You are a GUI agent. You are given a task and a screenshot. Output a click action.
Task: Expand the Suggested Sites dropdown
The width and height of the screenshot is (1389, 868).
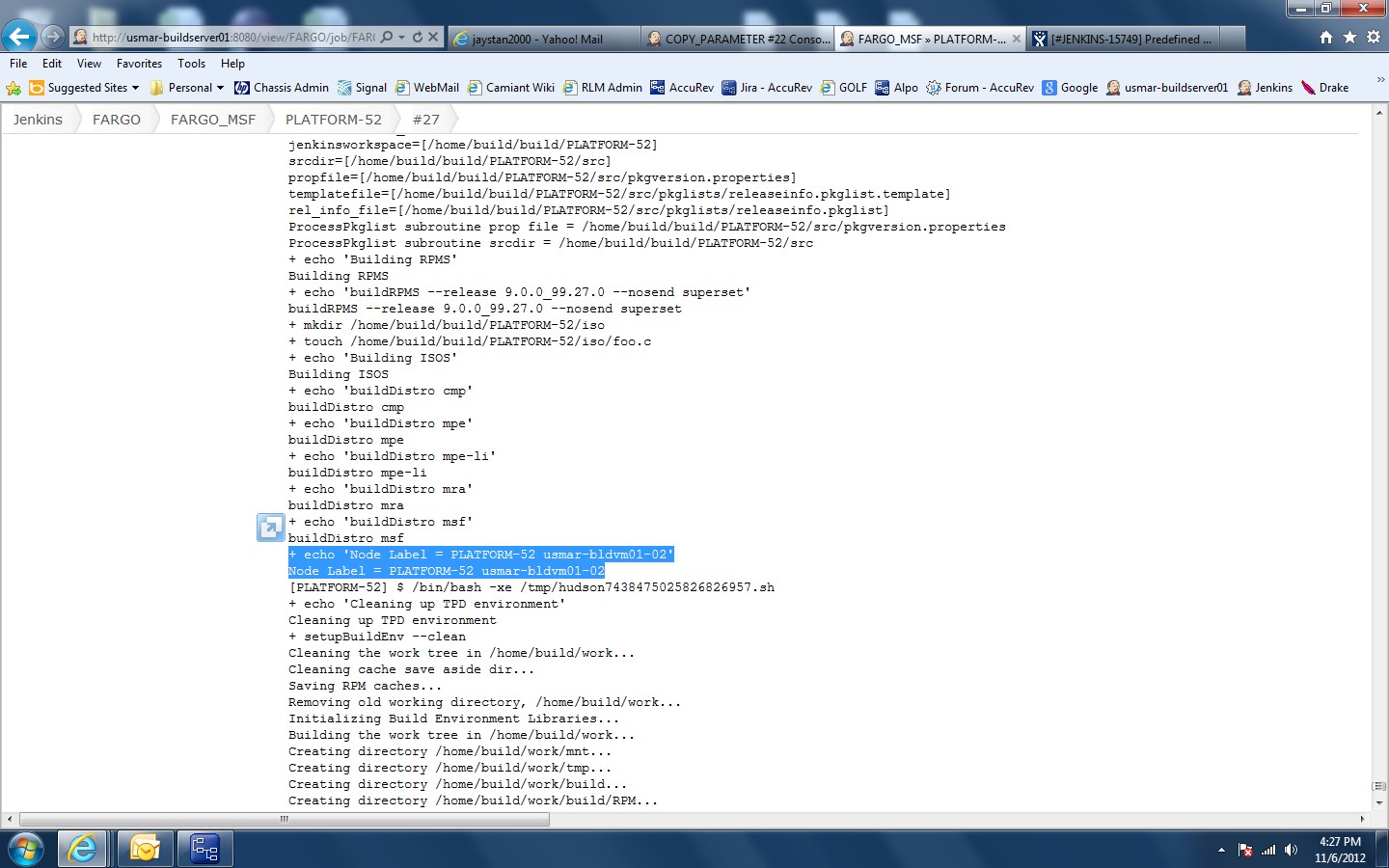[135, 88]
